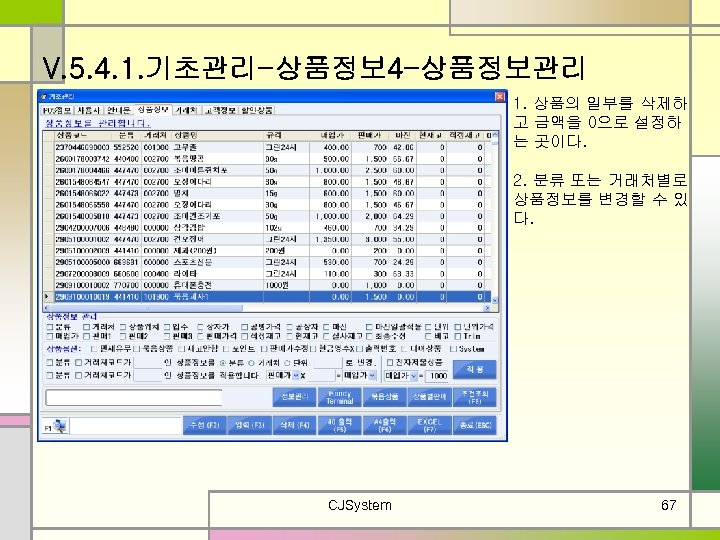Click the F1 search magnifier icon
Viewport: 720px width, 540px height.
click(59, 426)
